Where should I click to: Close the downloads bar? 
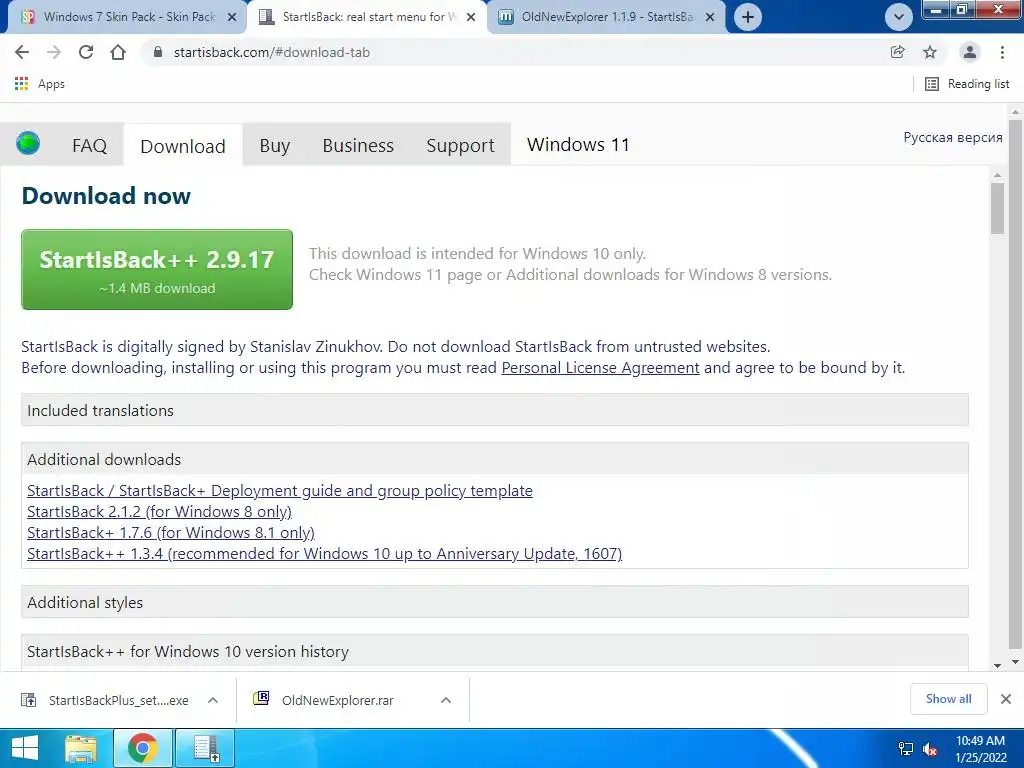(1006, 699)
